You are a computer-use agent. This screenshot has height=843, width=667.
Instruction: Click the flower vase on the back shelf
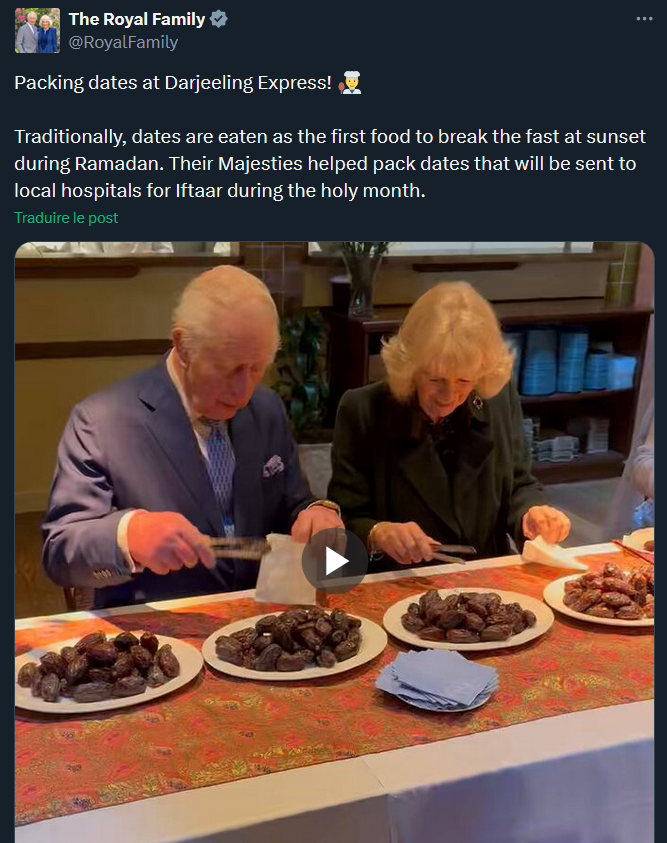coord(362,280)
